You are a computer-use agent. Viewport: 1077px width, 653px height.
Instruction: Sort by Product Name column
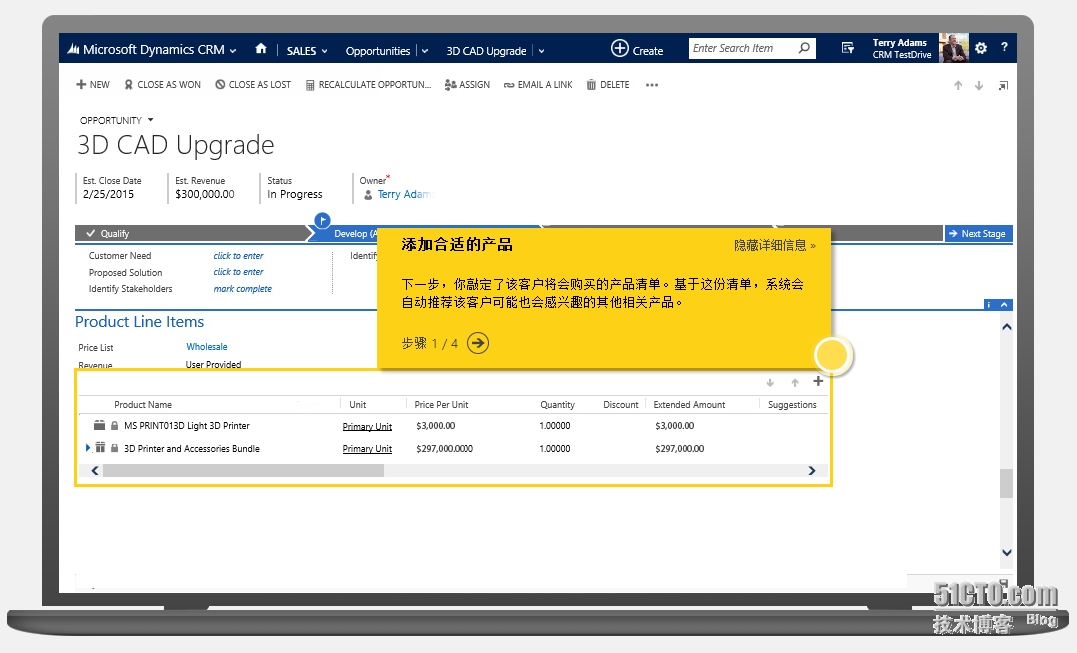(143, 404)
